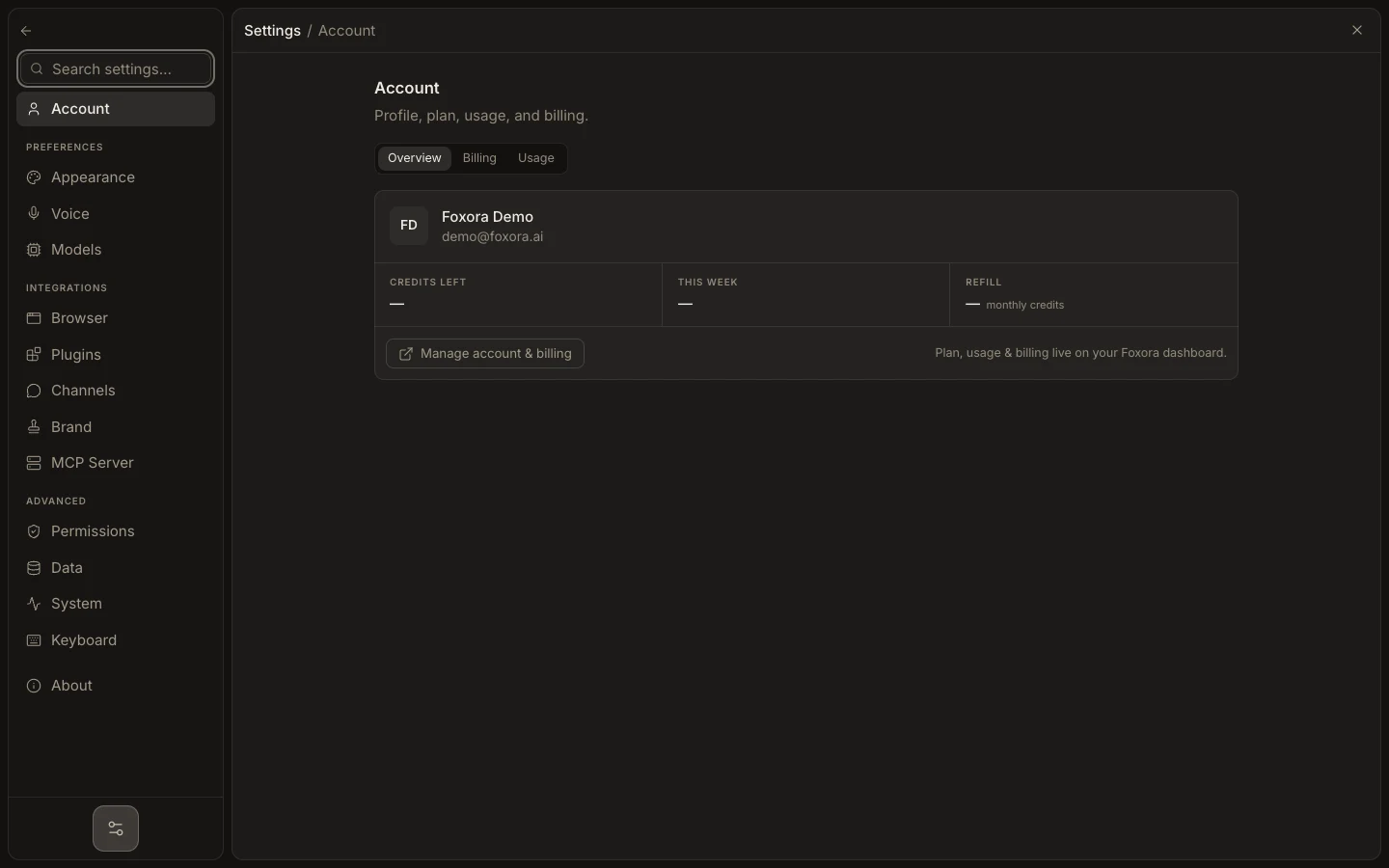The width and height of the screenshot is (1389, 868).
Task: Click the Foxora Demo name
Action: click(x=487, y=217)
